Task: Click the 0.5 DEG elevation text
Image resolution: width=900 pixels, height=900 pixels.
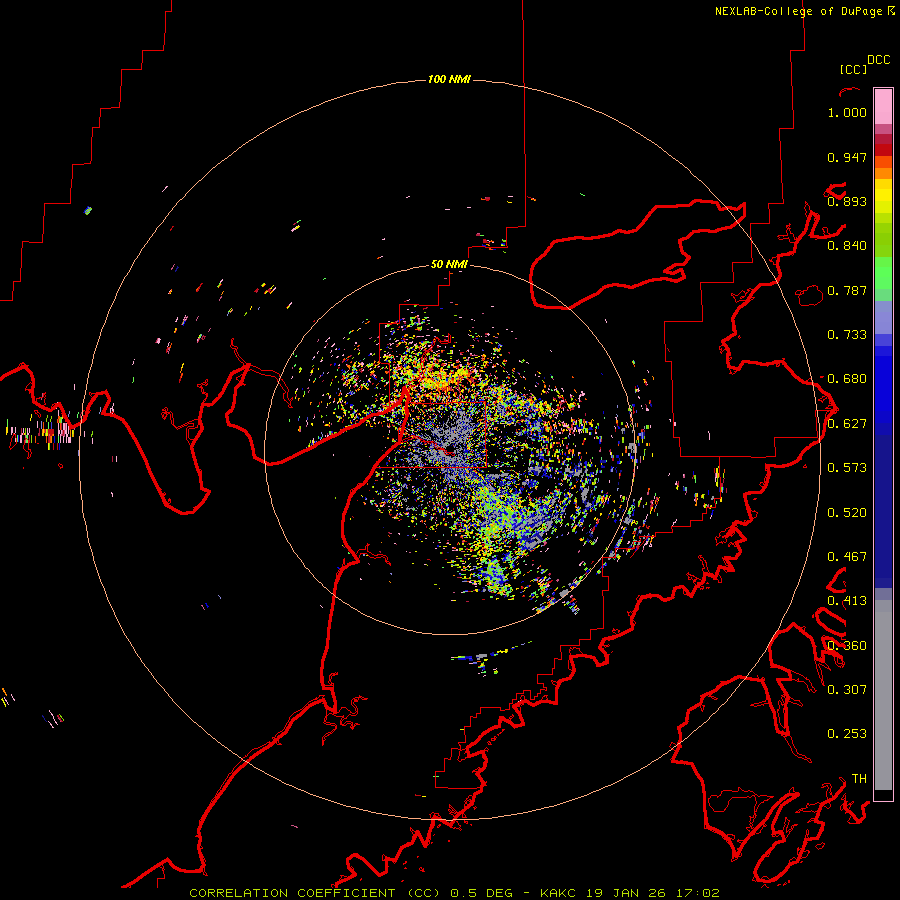Action: point(484,893)
